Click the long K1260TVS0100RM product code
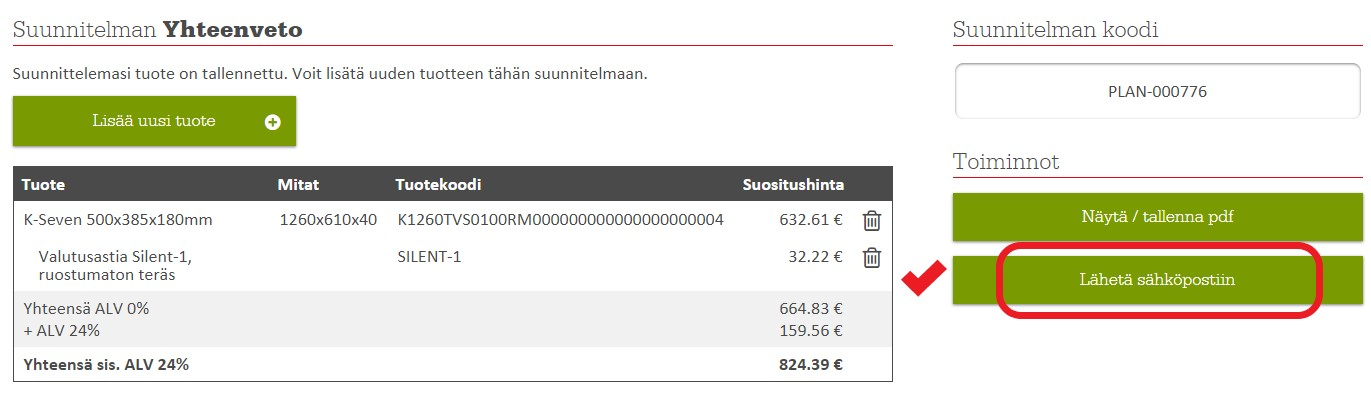The height and width of the screenshot is (405, 1371). pyautogui.click(x=560, y=220)
